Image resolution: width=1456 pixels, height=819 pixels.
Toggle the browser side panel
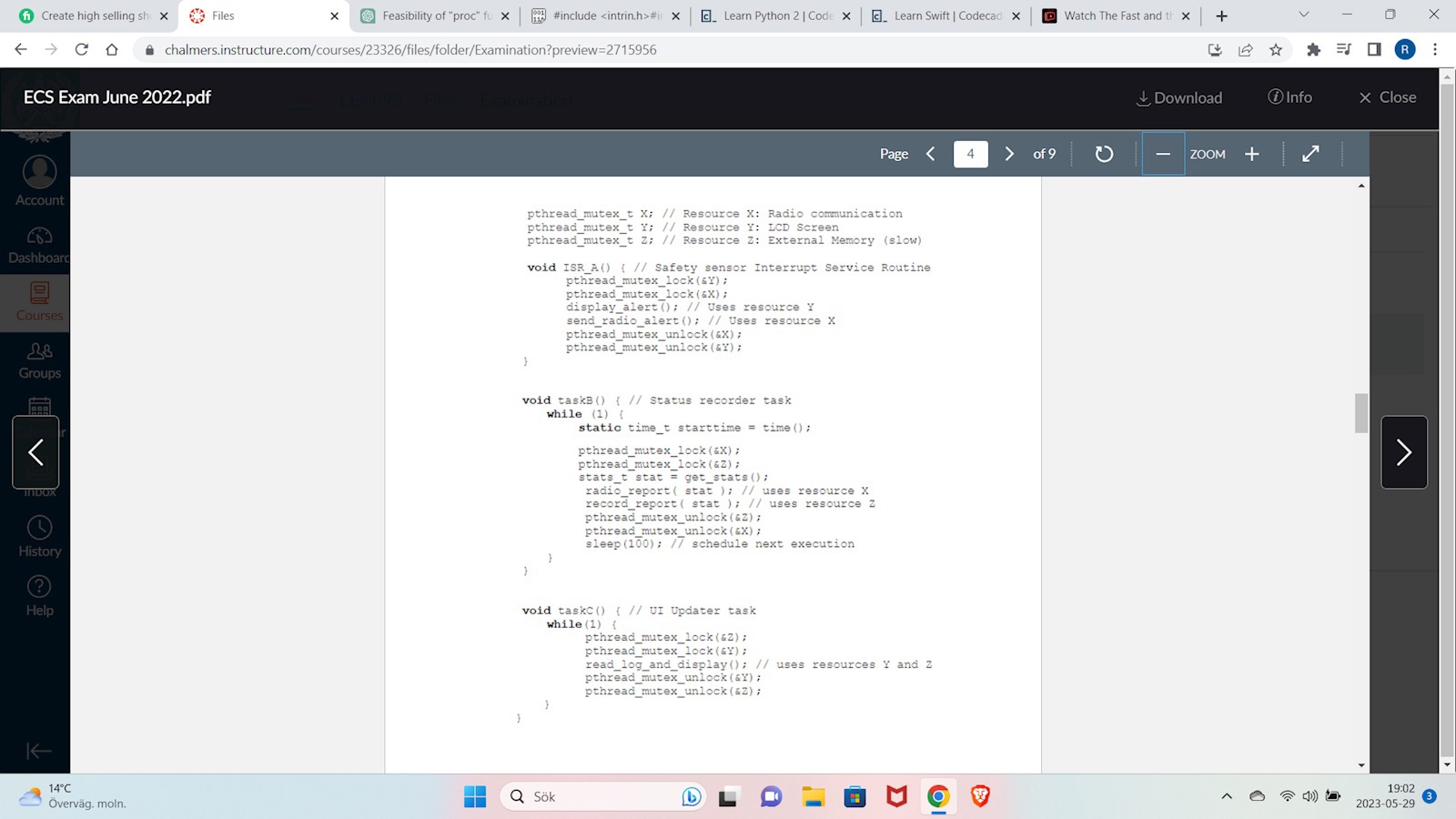point(1374,50)
